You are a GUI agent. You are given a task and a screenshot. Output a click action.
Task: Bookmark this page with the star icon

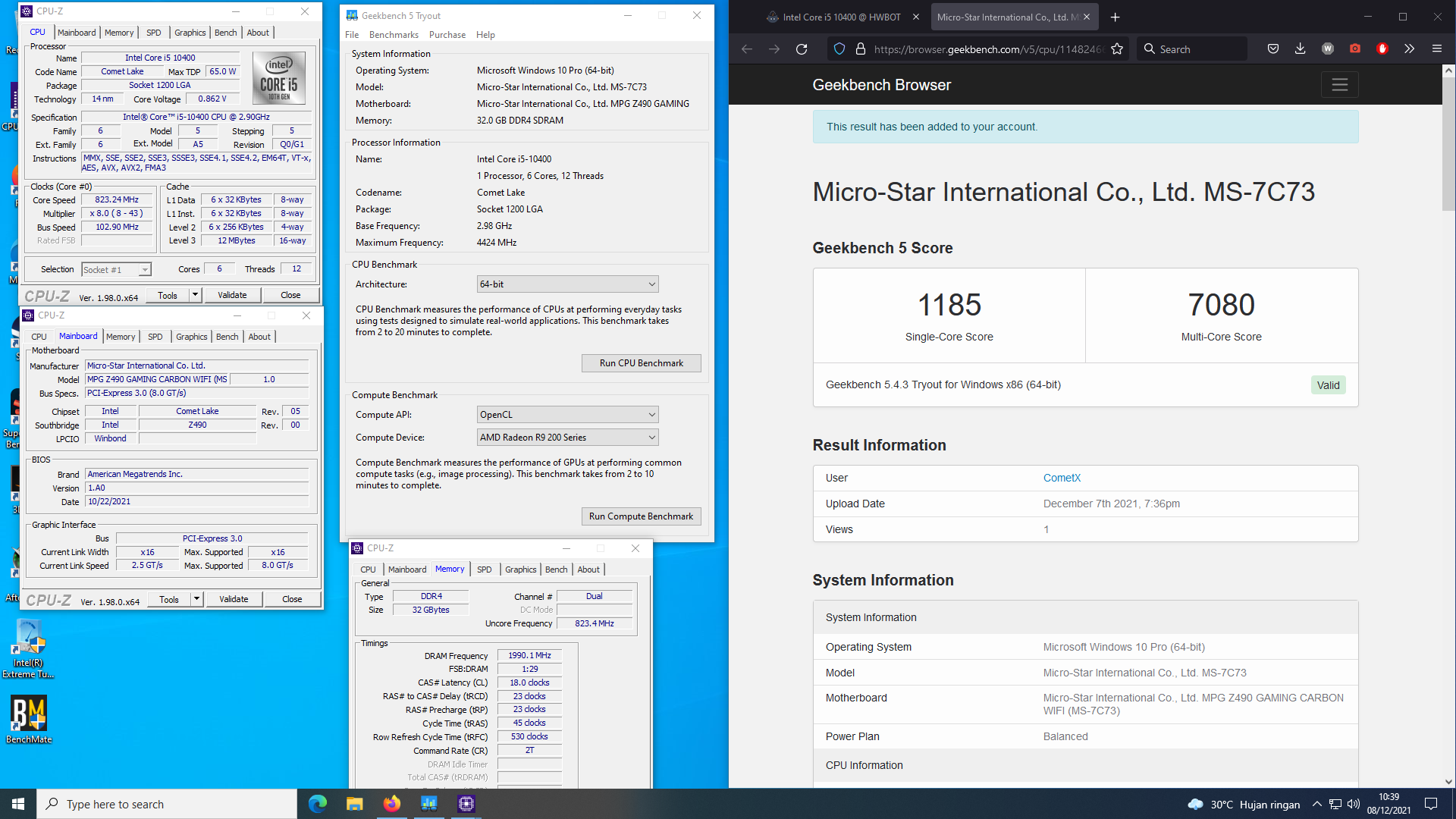coord(1117,49)
